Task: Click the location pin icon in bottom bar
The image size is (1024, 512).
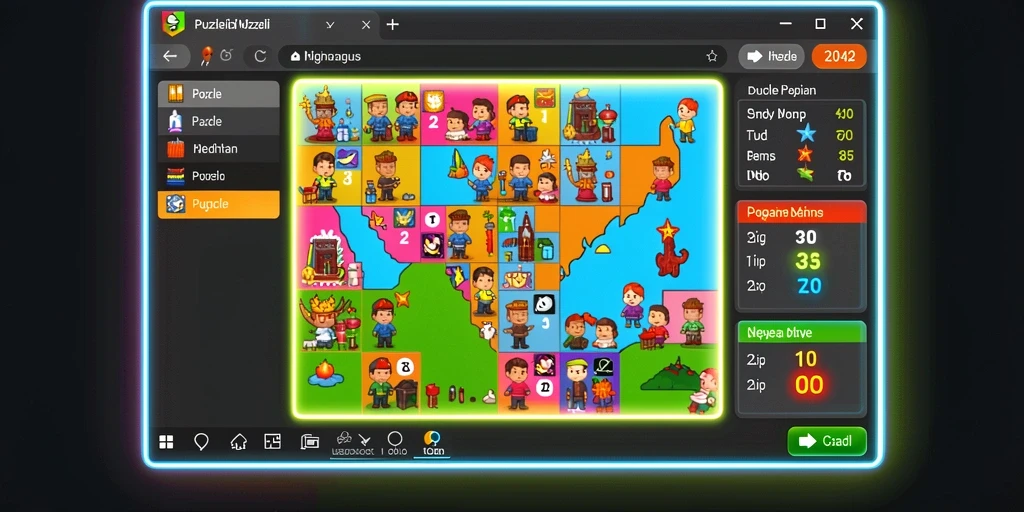Action: coord(201,442)
